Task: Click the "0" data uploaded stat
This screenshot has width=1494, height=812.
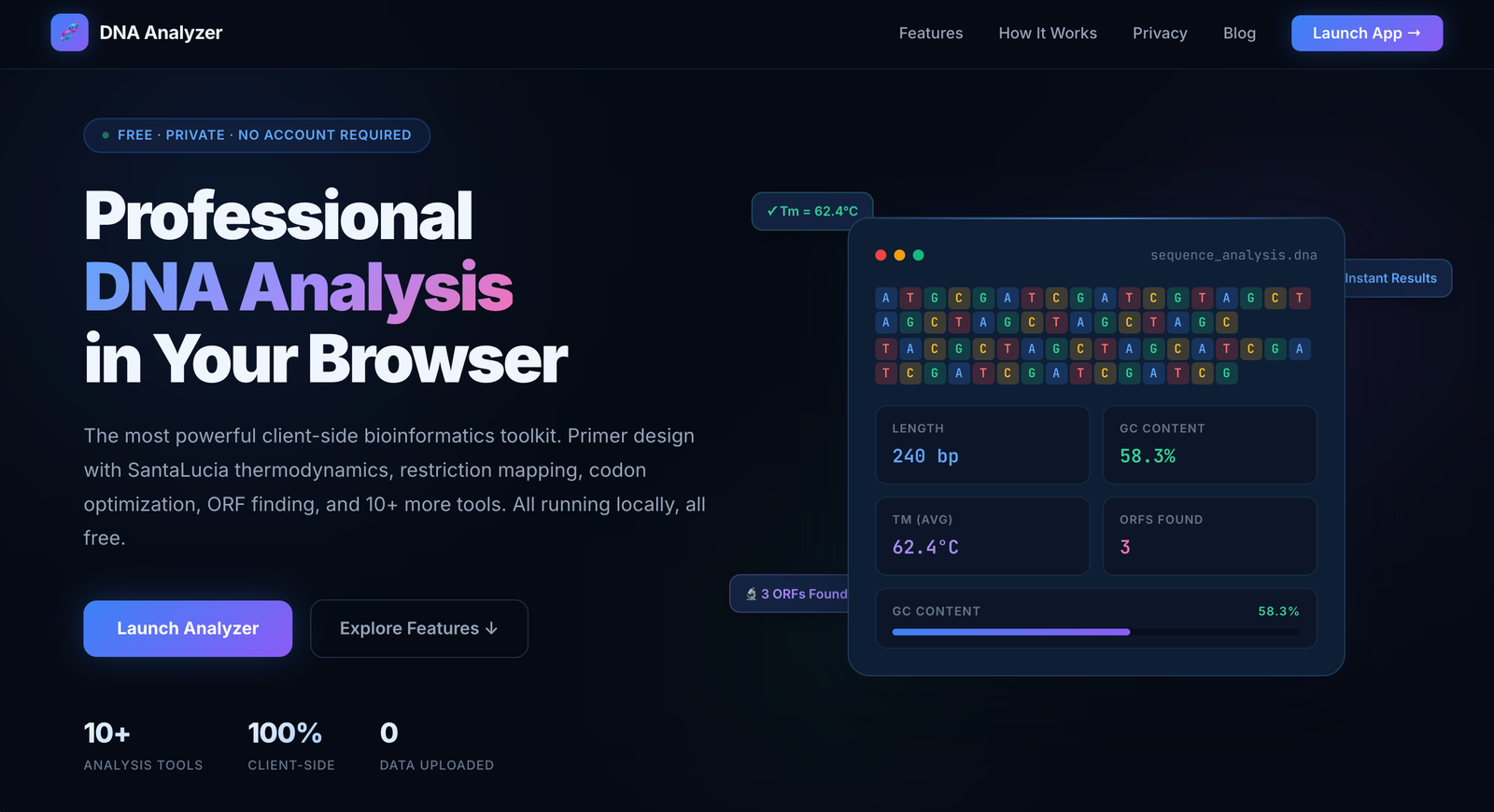Action: [x=389, y=734]
